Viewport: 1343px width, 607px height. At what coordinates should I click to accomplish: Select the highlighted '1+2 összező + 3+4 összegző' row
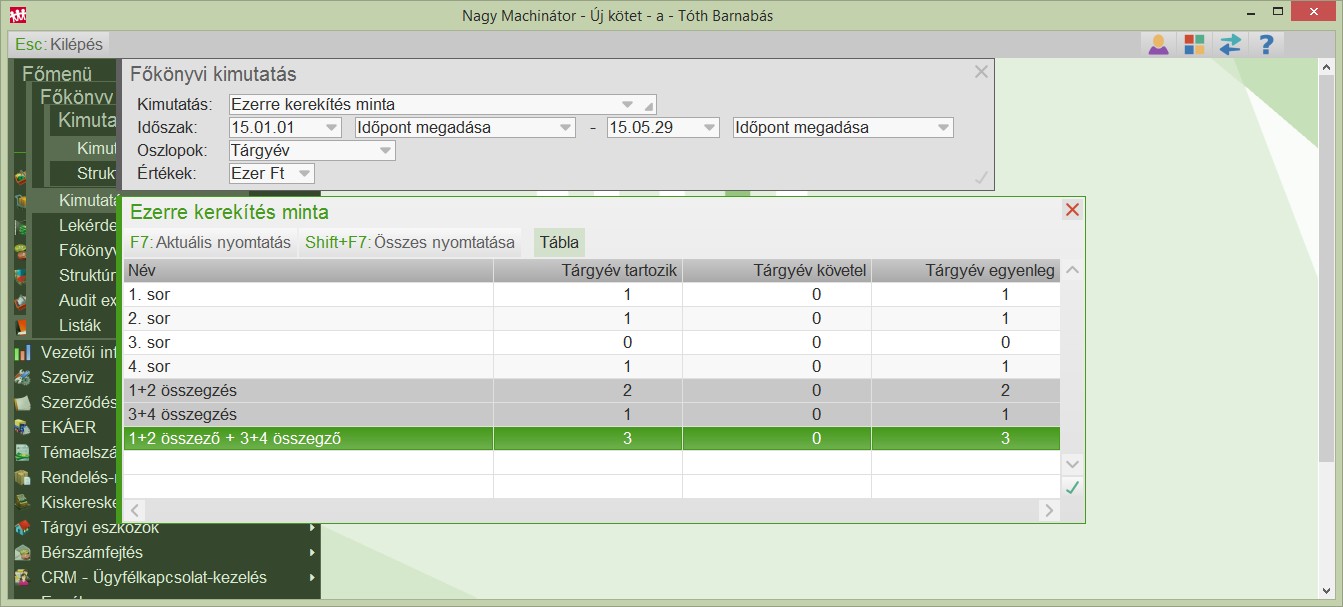pos(591,438)
